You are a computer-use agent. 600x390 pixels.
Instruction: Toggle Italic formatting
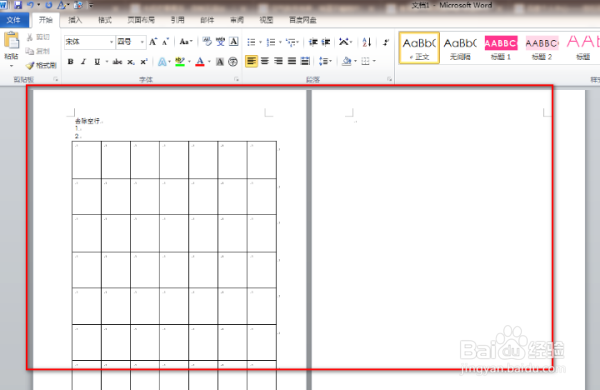tap(83, 62)
